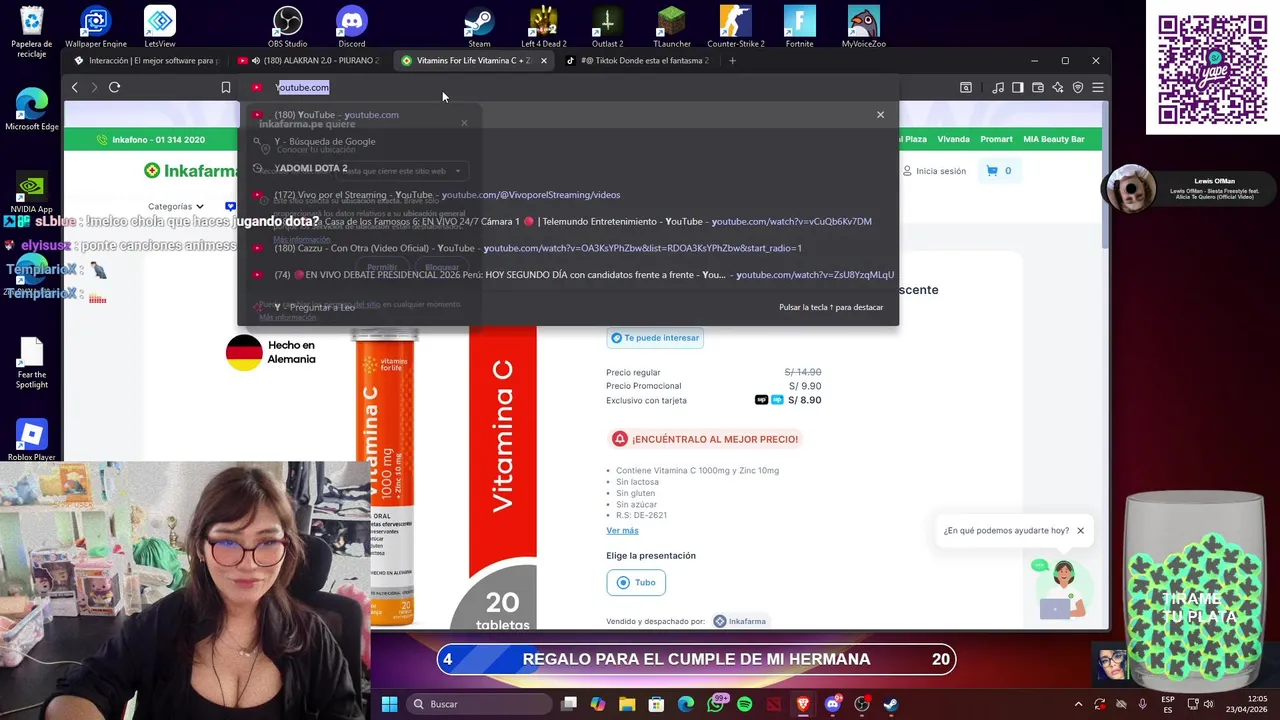Select the Vivo por el Streaming suggestion

click(x=568, y=195)
